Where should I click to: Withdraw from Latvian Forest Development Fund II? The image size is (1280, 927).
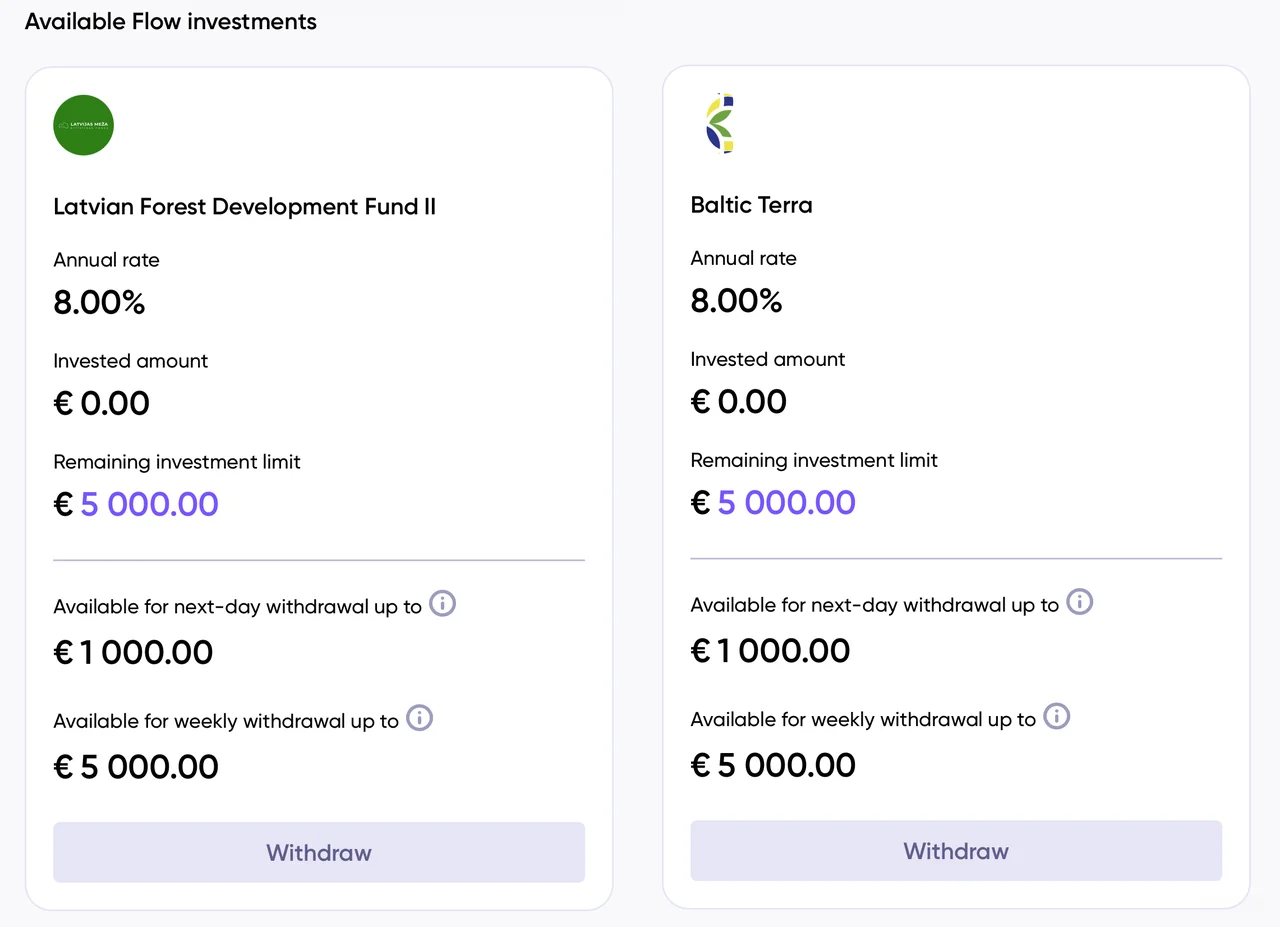point(319,852)
